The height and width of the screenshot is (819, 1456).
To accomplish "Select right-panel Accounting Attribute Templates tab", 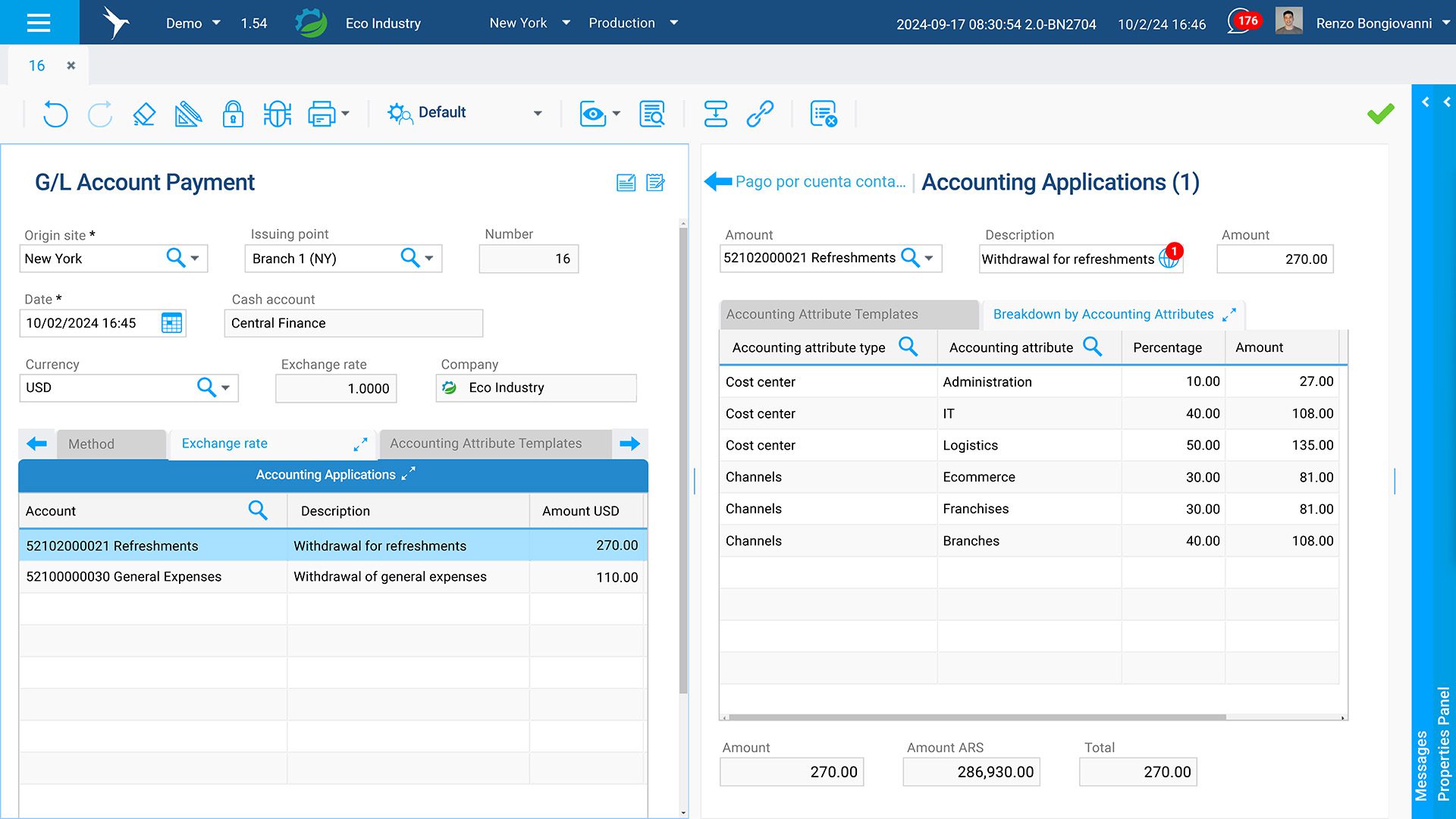I will pos(822,315).
